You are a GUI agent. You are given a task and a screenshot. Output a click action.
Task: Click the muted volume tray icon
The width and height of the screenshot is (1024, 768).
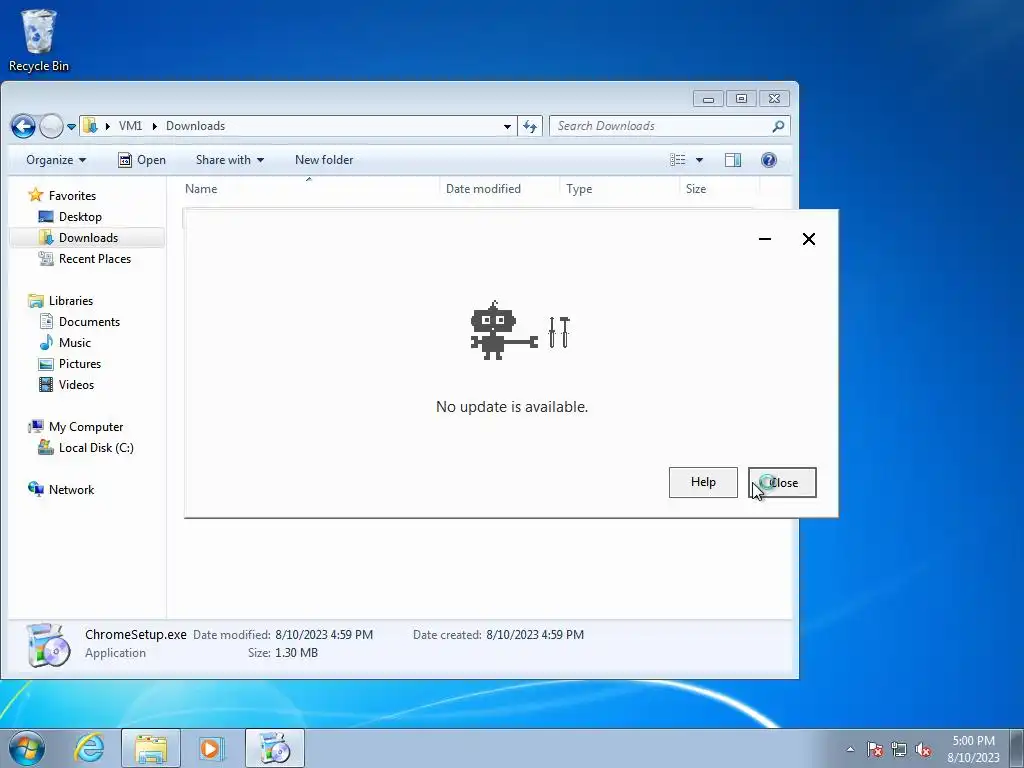923,749
